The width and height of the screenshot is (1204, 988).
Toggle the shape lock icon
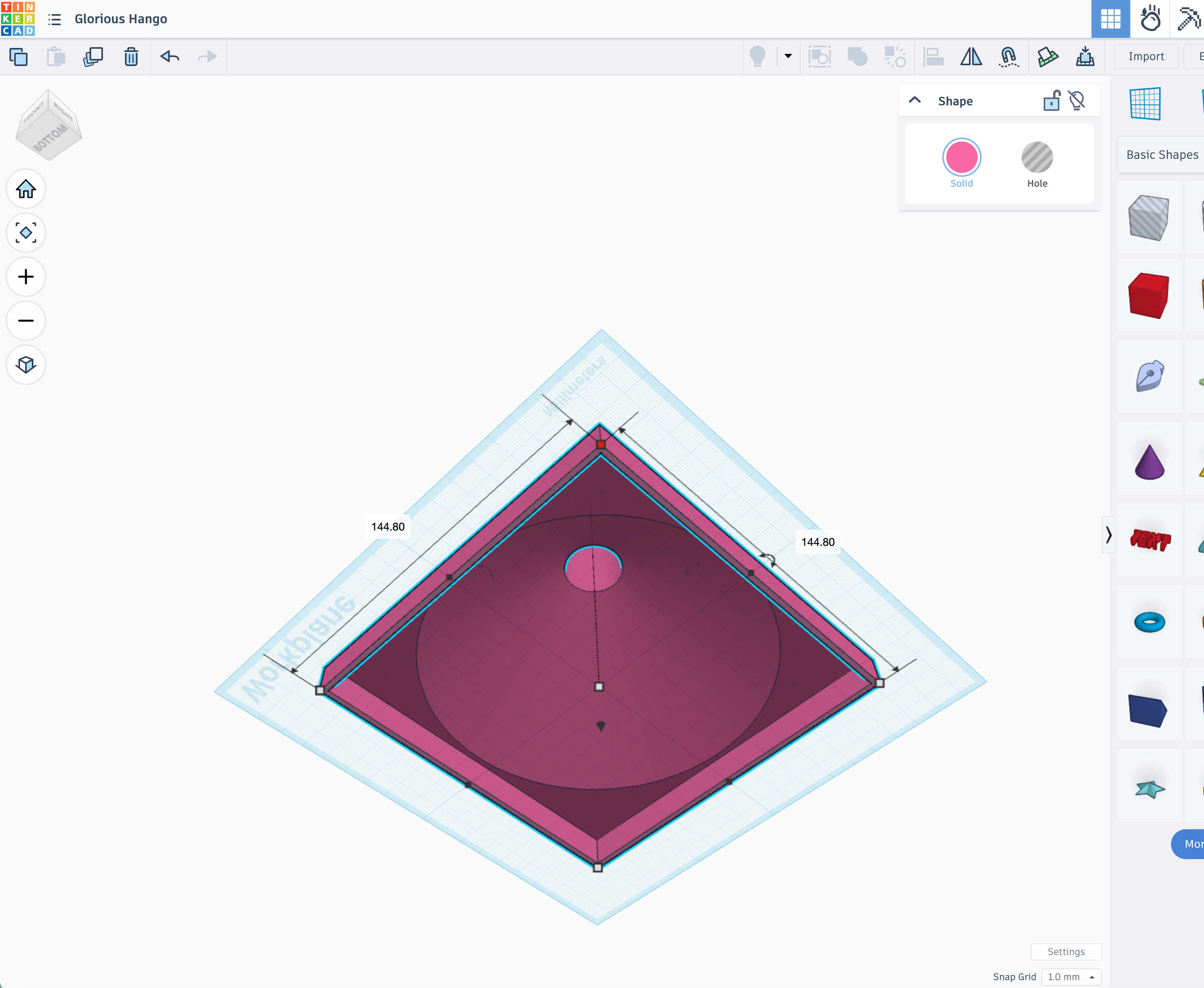coord(1052,101)
